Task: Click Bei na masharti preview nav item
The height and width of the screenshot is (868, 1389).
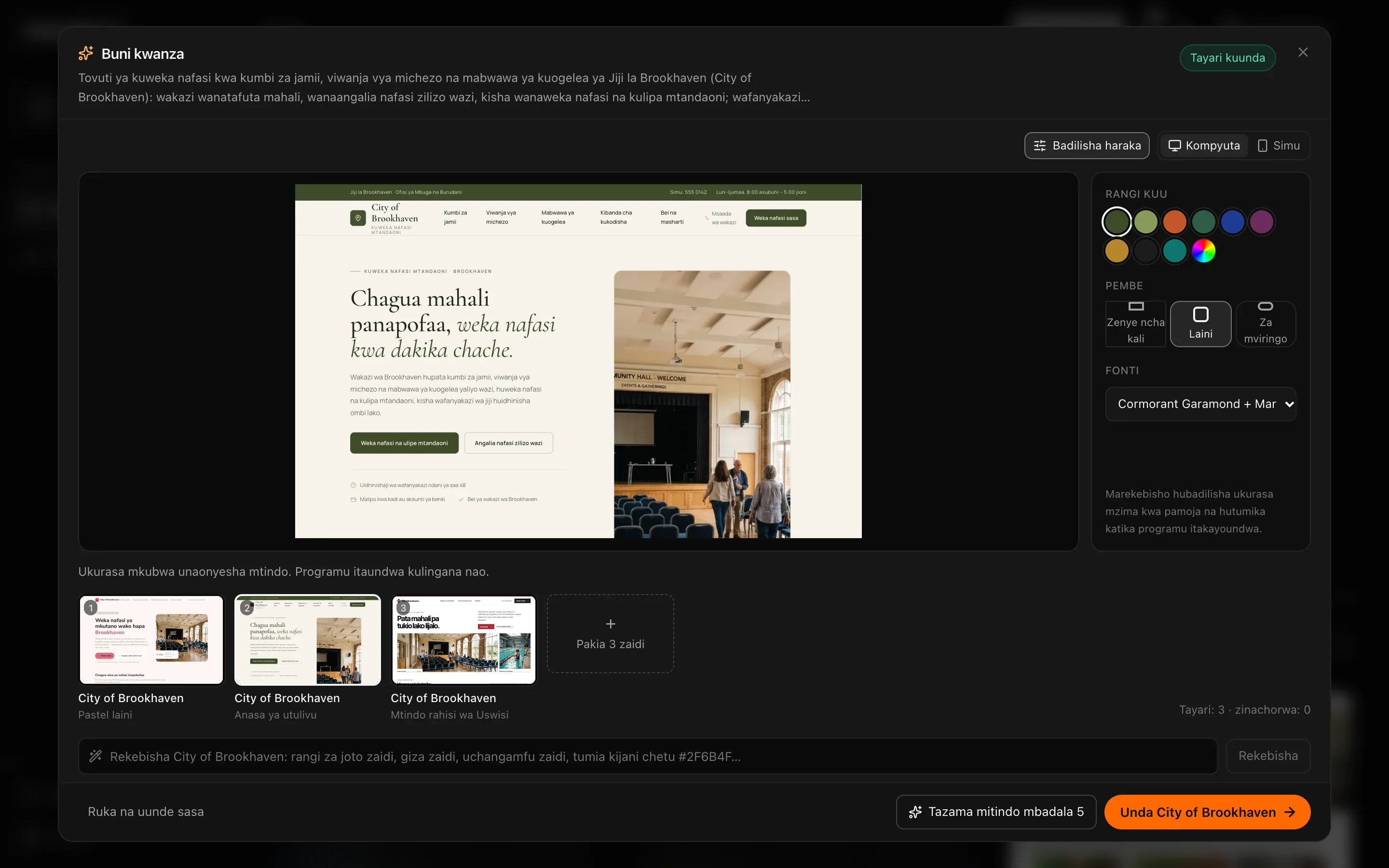Action: click(671, 217)
